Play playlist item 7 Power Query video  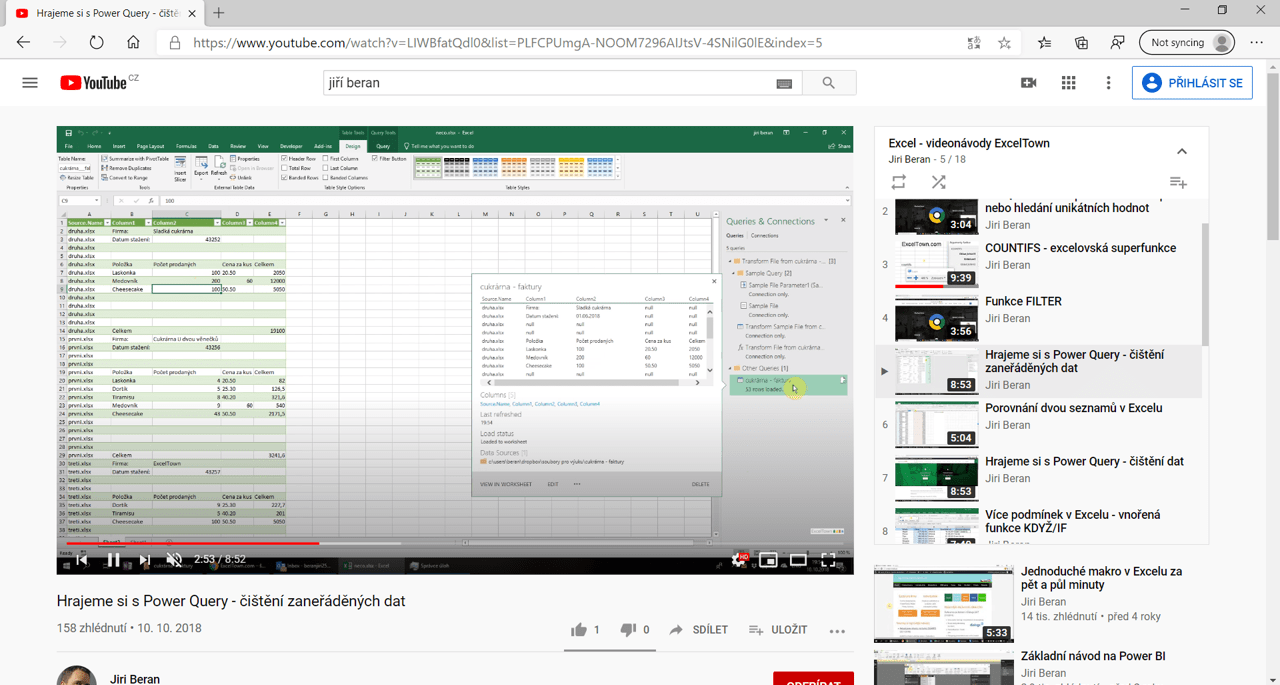(x=1084, y=461)
